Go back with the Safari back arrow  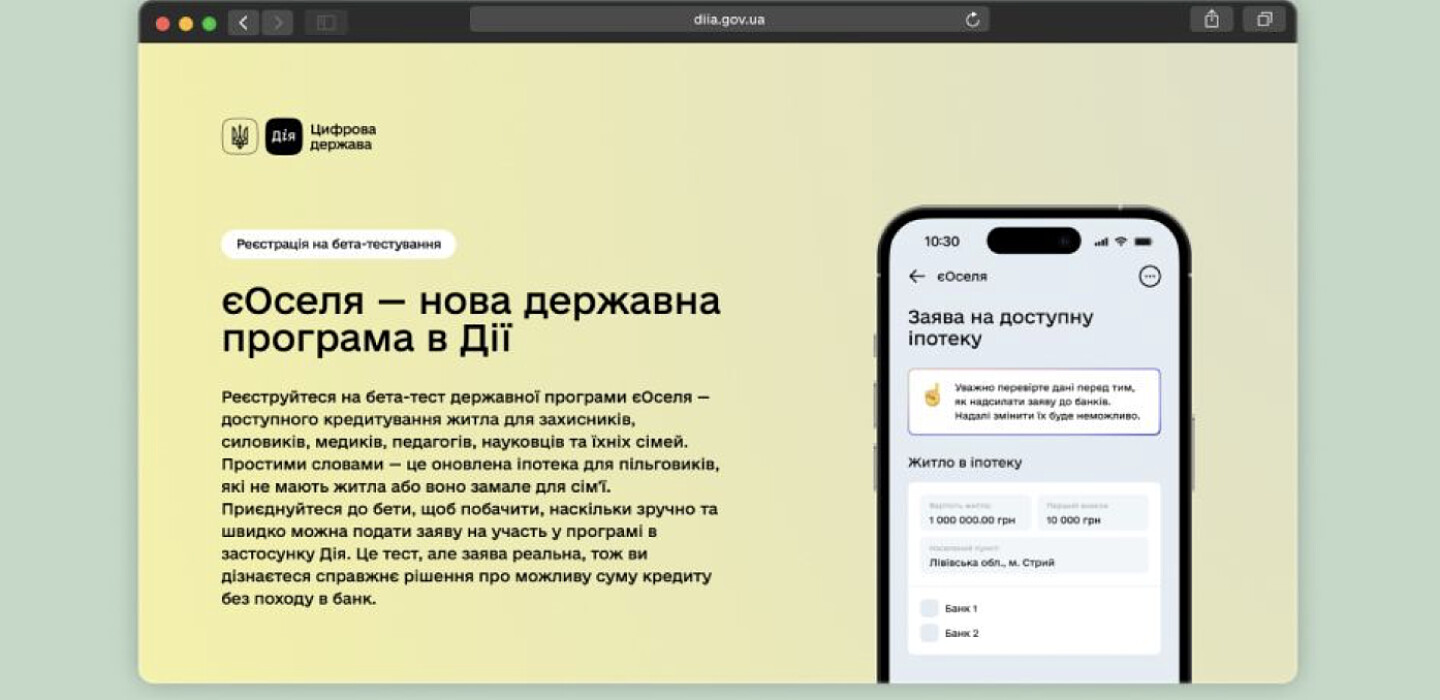click(x=243, y=22)
